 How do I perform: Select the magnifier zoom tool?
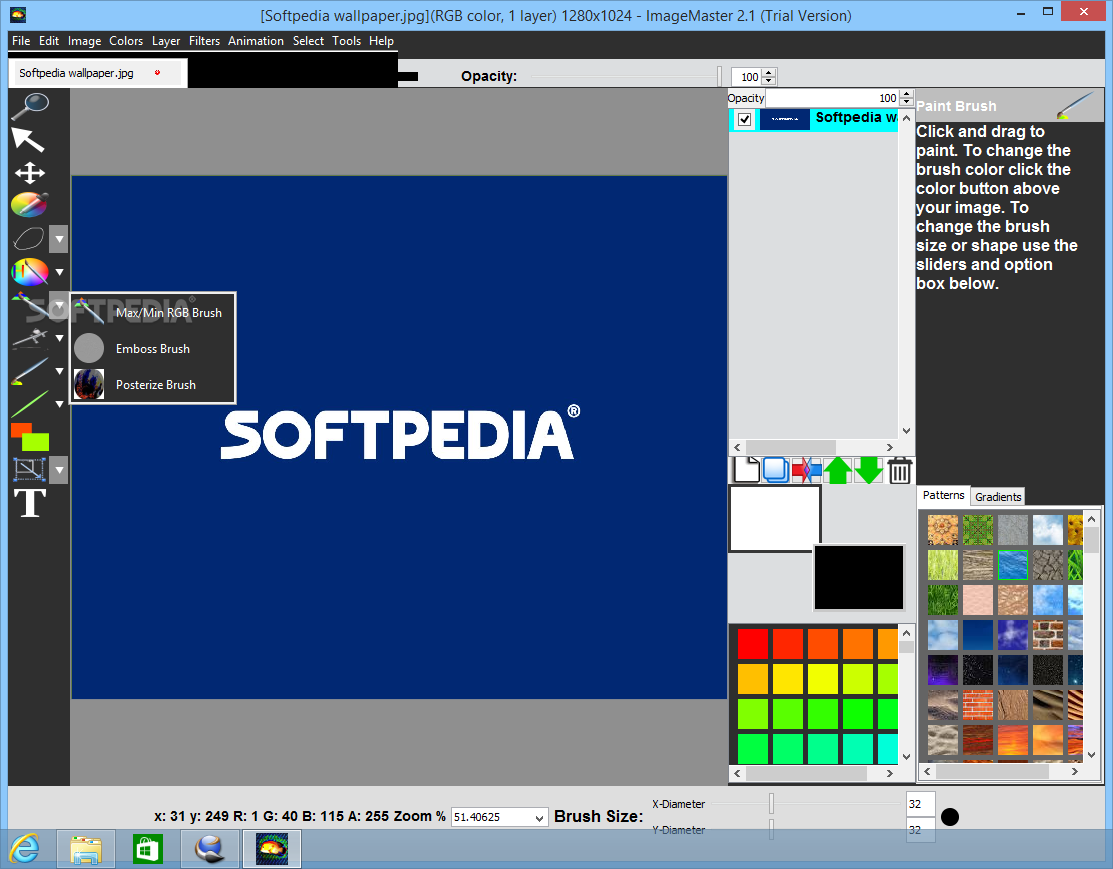[30, 106]
